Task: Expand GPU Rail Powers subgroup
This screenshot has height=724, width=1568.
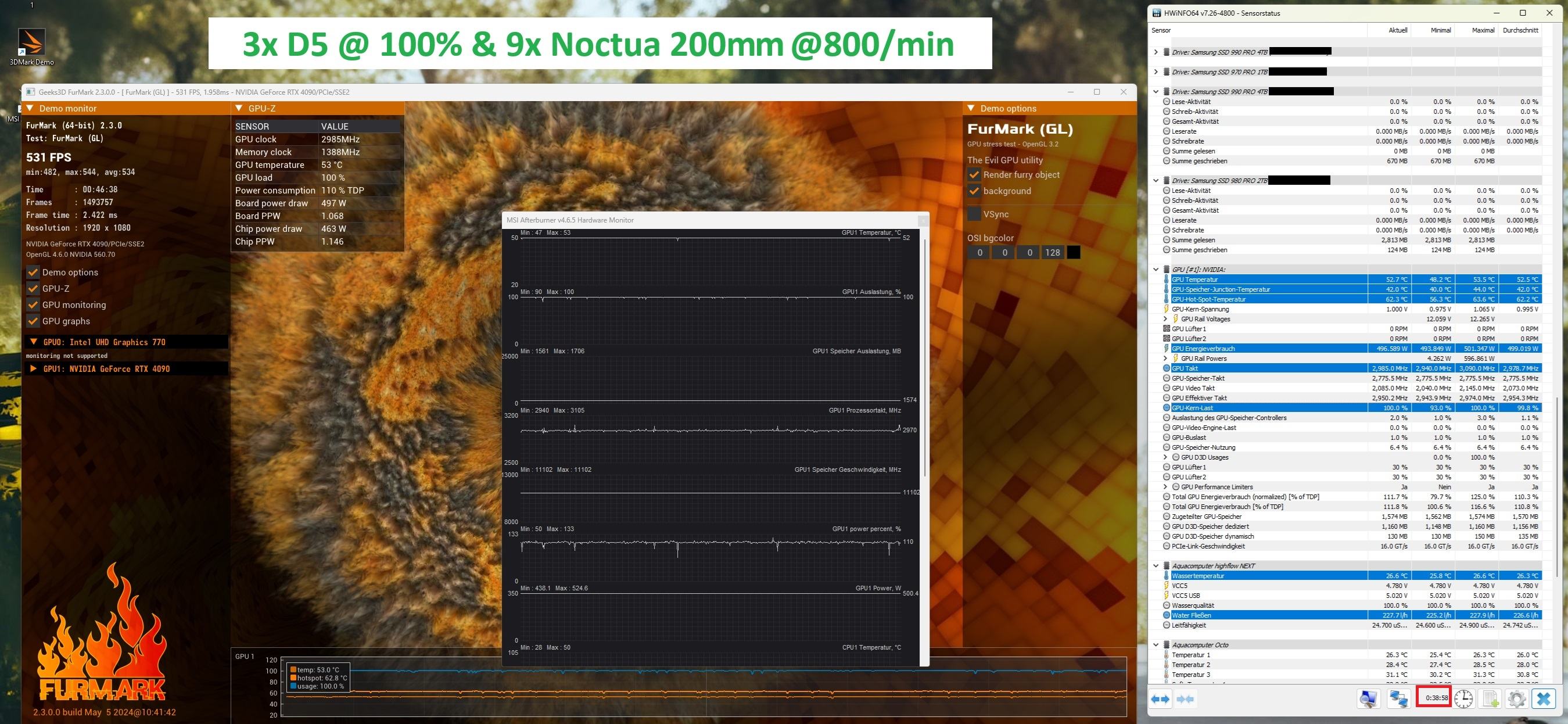Action: [x=1165, y=359]
